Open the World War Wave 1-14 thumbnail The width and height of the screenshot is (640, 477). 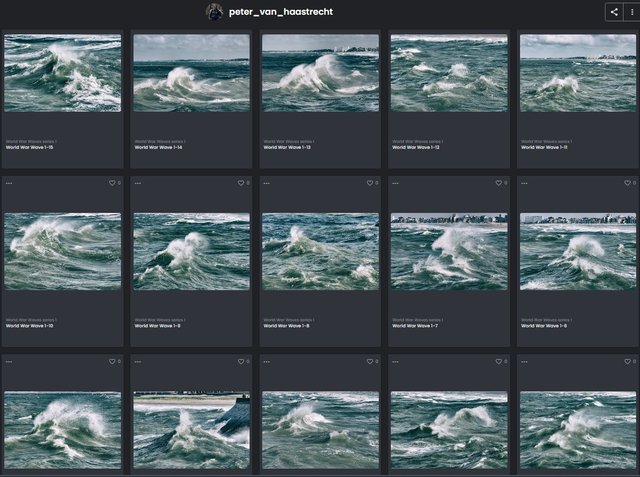191,73
